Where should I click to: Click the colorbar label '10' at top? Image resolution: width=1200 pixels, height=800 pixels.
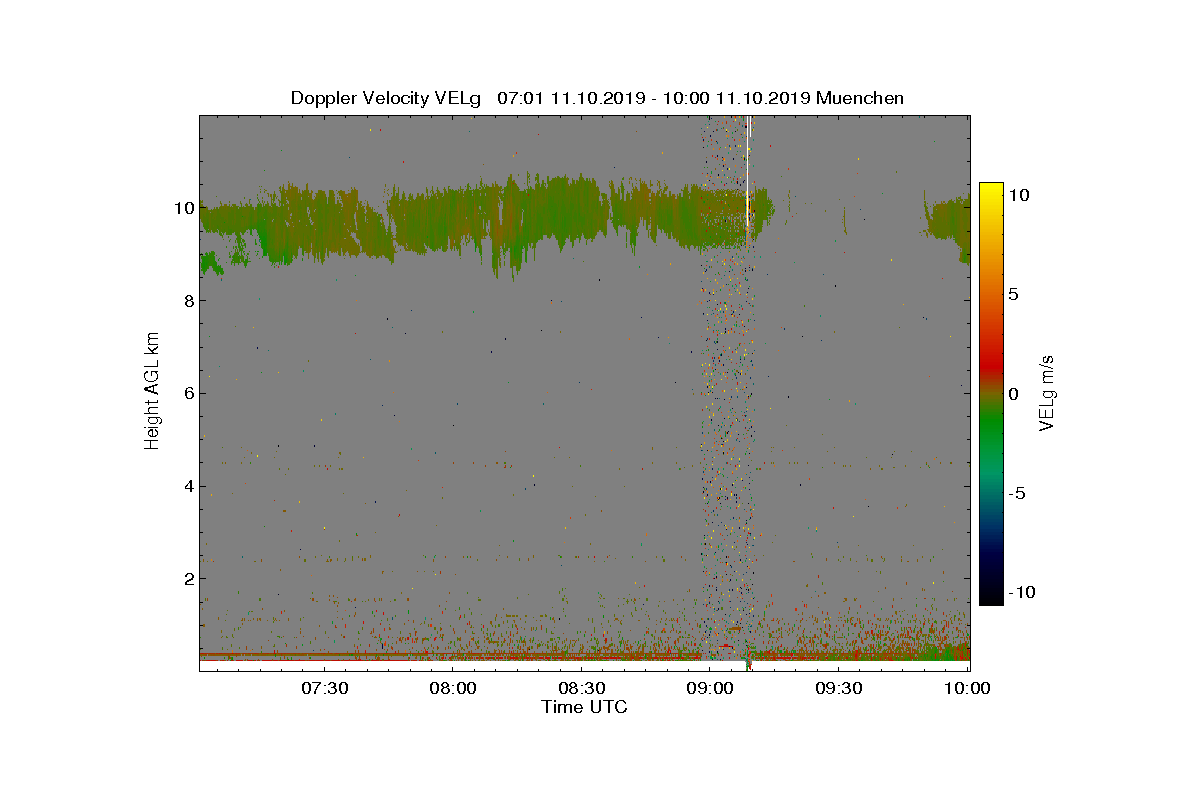[1019, 196]
